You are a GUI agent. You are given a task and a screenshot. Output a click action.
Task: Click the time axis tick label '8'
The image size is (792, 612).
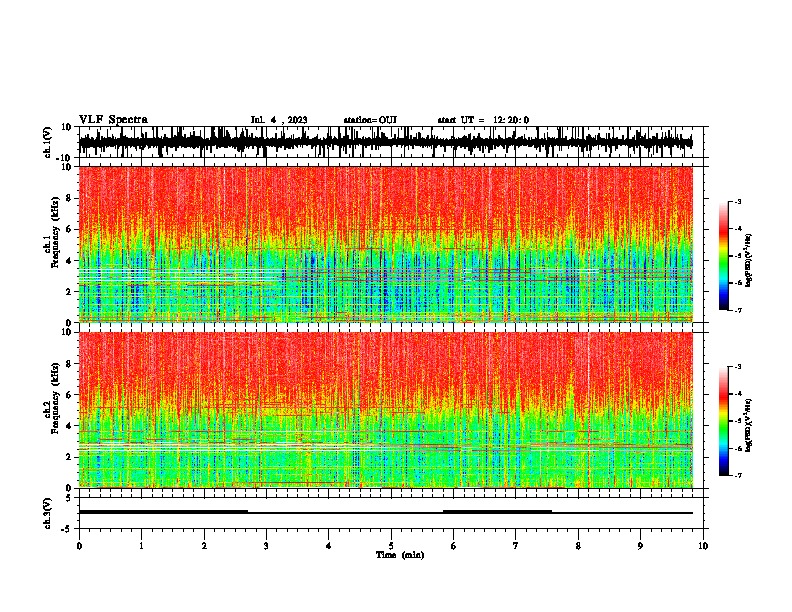click(578, 546)
